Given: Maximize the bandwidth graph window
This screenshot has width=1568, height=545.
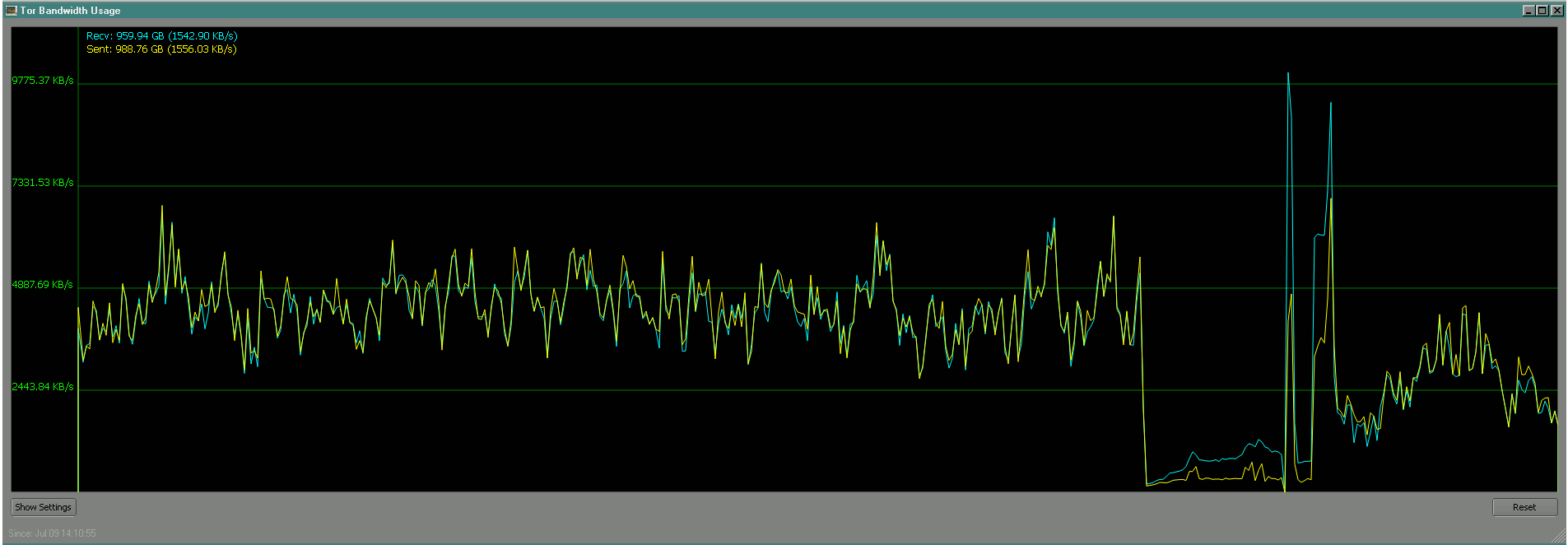Looking at the screenshot, I should pos(1542,11).
